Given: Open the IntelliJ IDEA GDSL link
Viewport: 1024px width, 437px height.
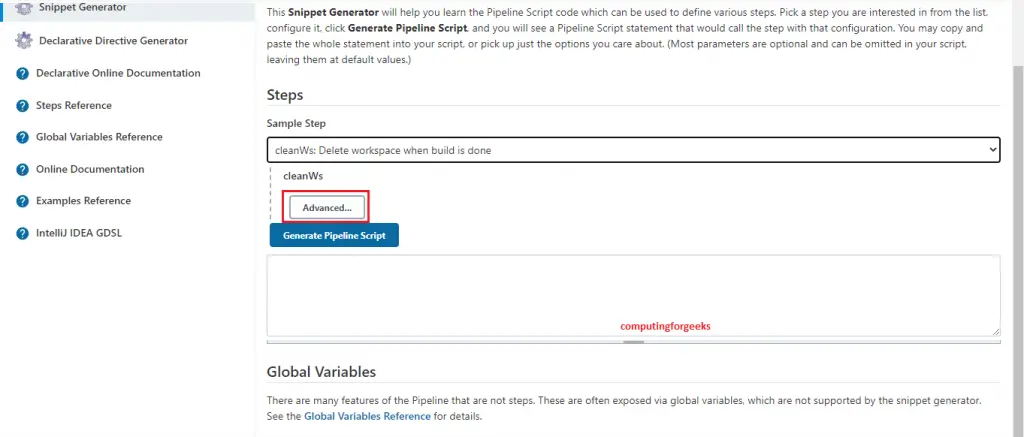Looking at the screenshot, I should click(x=79, y=233).
